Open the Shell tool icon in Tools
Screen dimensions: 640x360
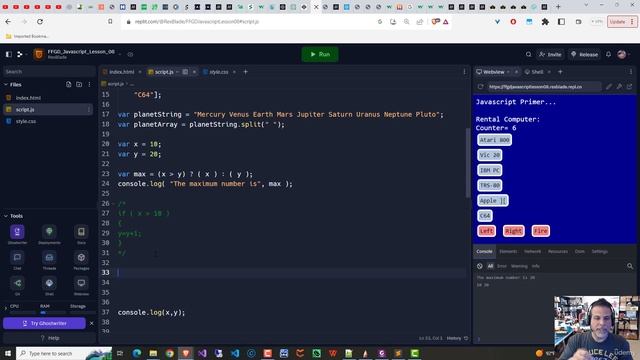pyautogui.click(x=49, y=283)
